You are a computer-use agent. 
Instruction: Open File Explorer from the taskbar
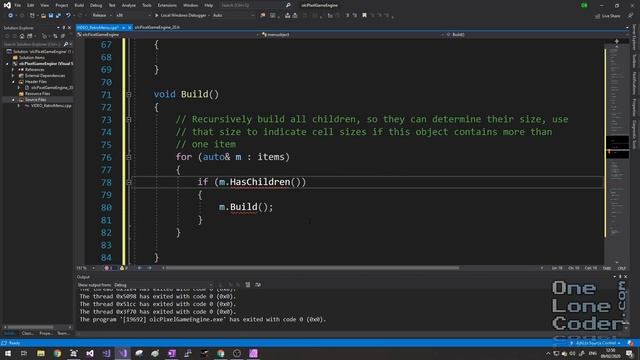point(41,353)
